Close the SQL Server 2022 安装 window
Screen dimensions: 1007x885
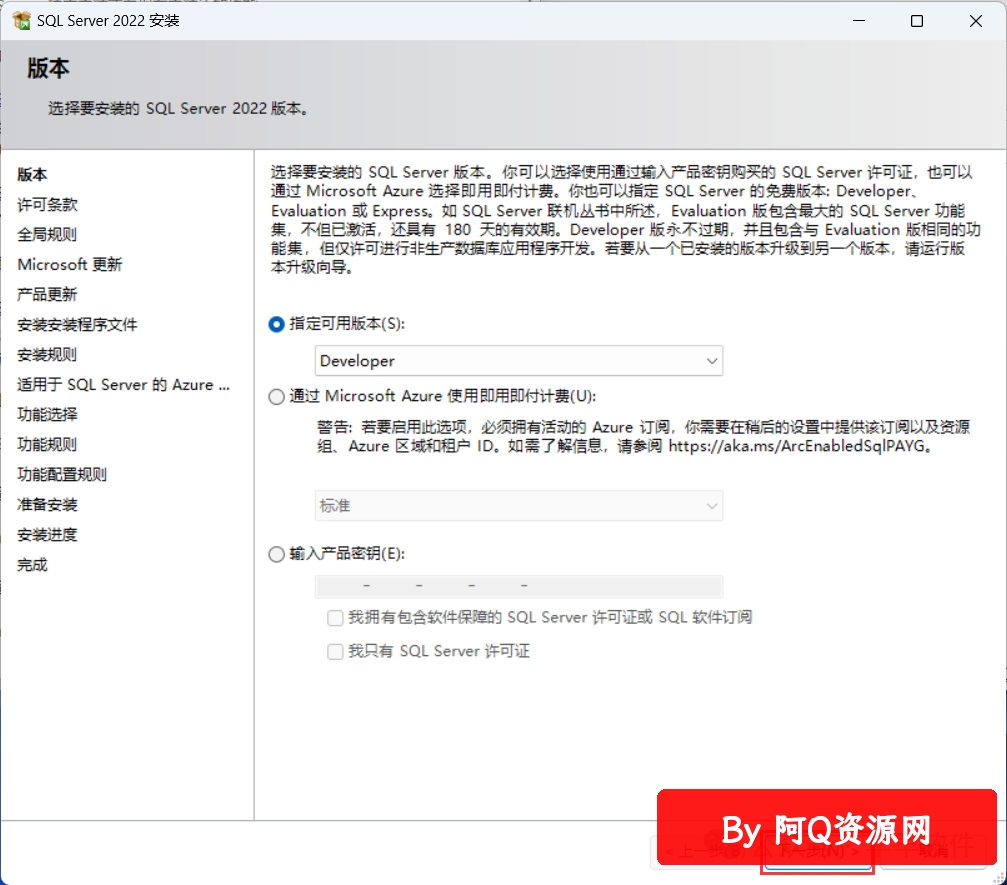(x=976, y=21)
